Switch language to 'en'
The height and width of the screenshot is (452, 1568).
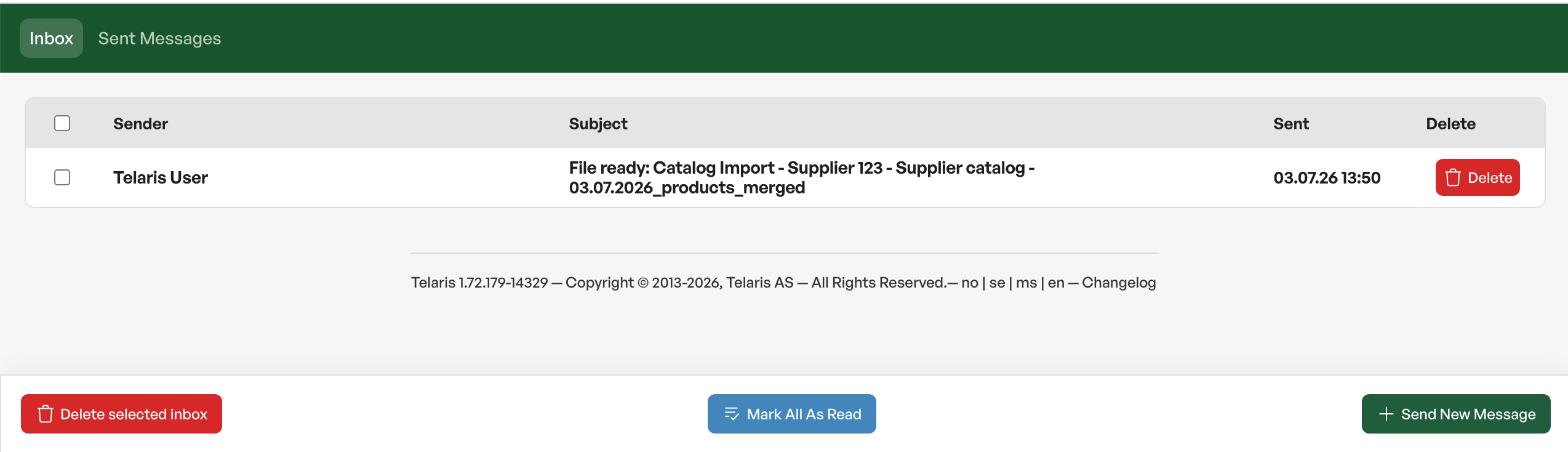(1056, 283)
